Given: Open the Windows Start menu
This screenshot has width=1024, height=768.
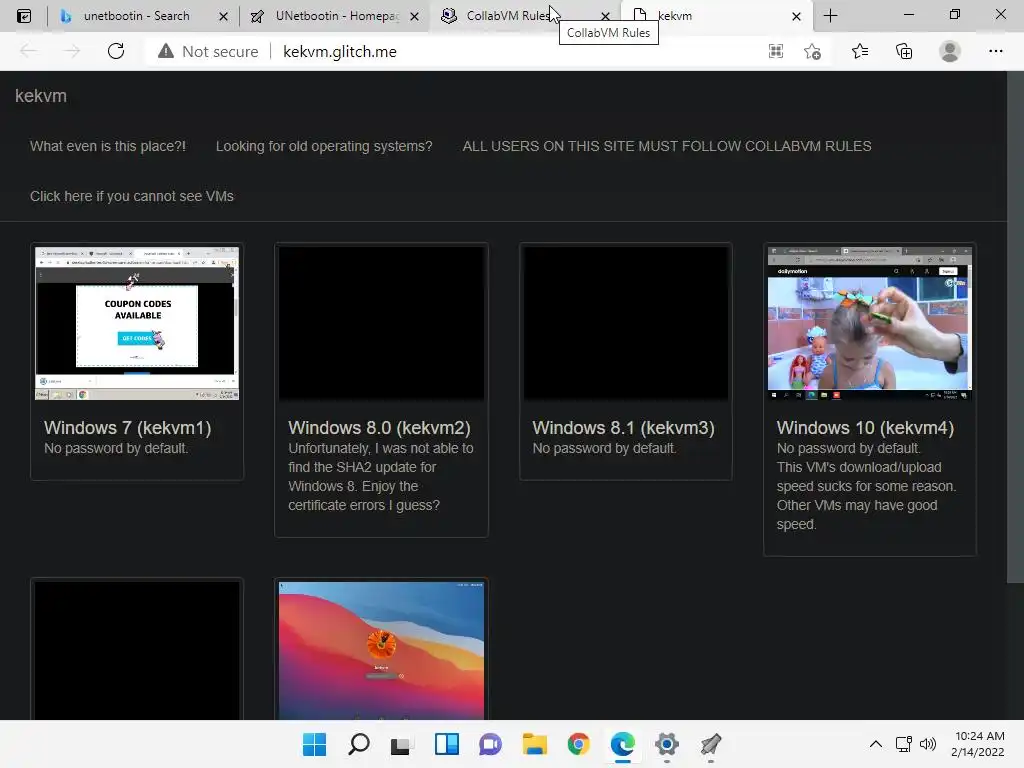Looking at the screenshot, I should tap(314, 744).
